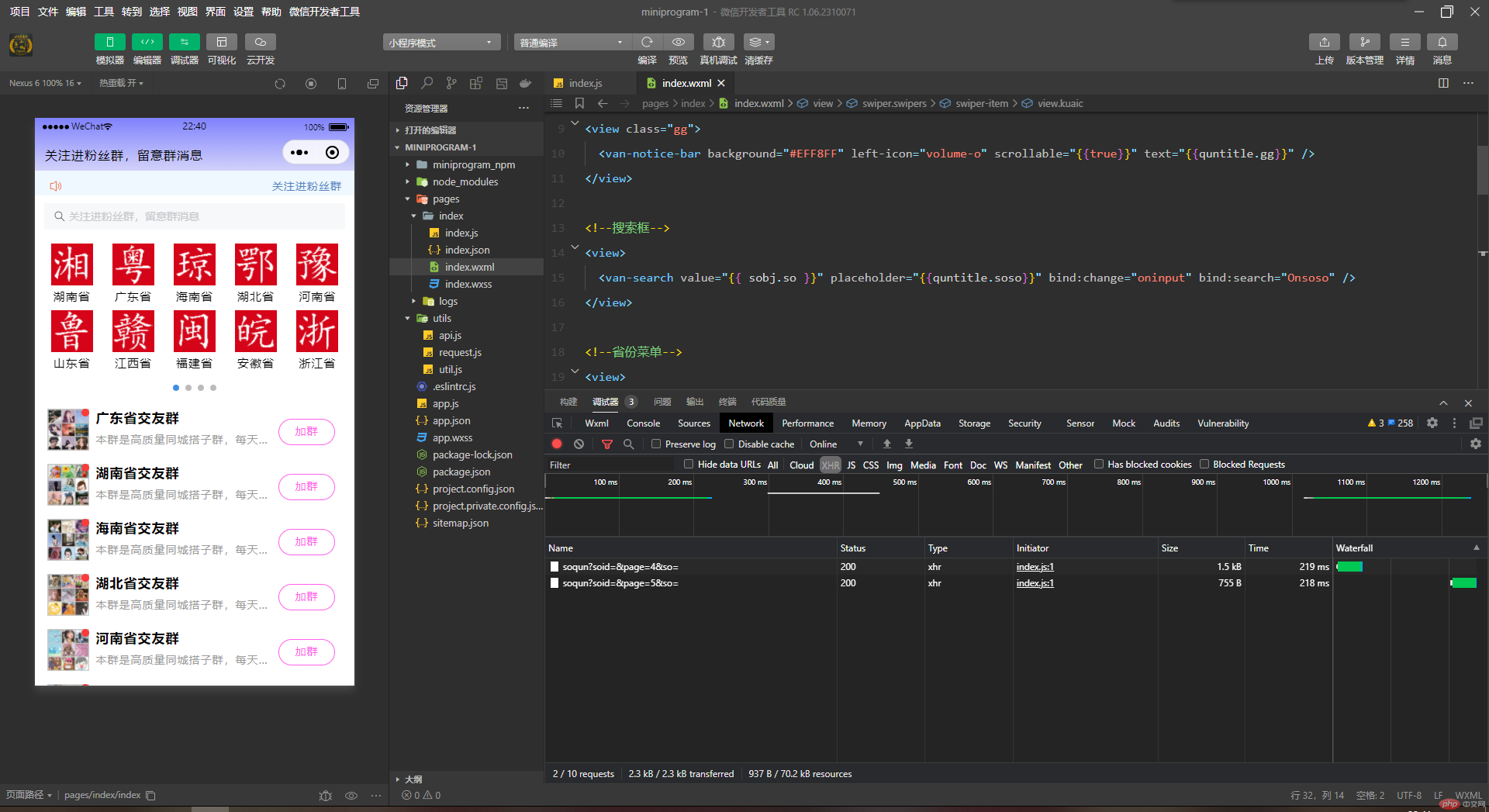Open request.js in file tree
Image resolution: width=1489 pixels, height=812 pixels.
point(460,352)
